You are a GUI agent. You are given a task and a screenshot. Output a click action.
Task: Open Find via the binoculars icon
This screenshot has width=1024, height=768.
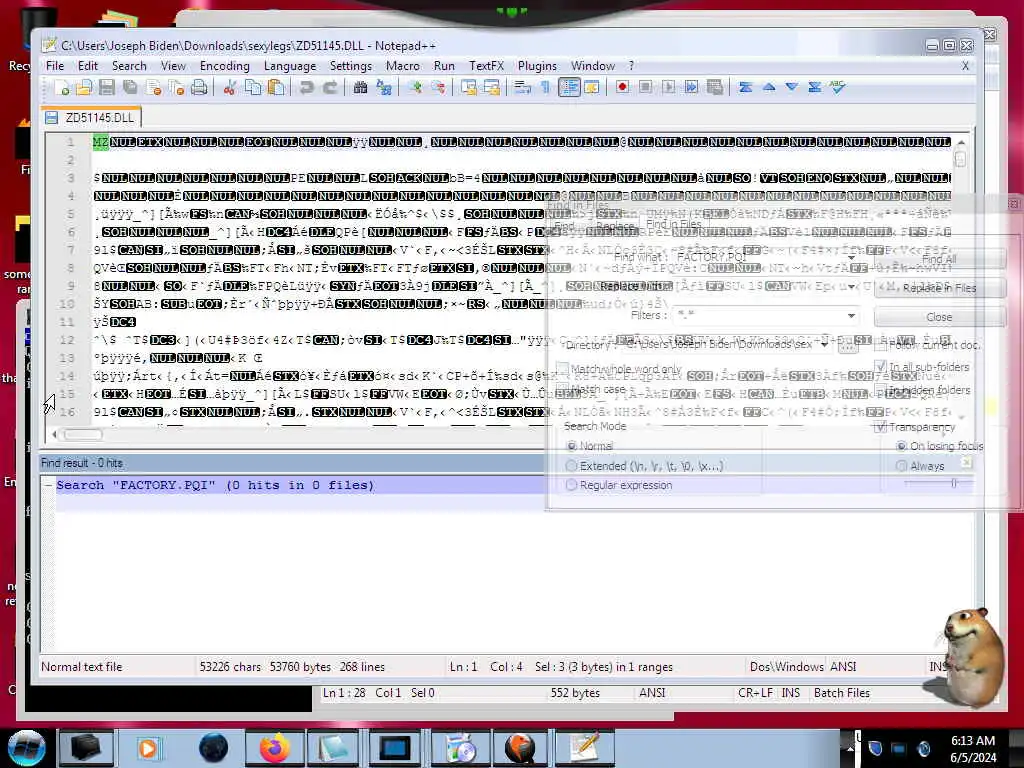tap(360, 88)
